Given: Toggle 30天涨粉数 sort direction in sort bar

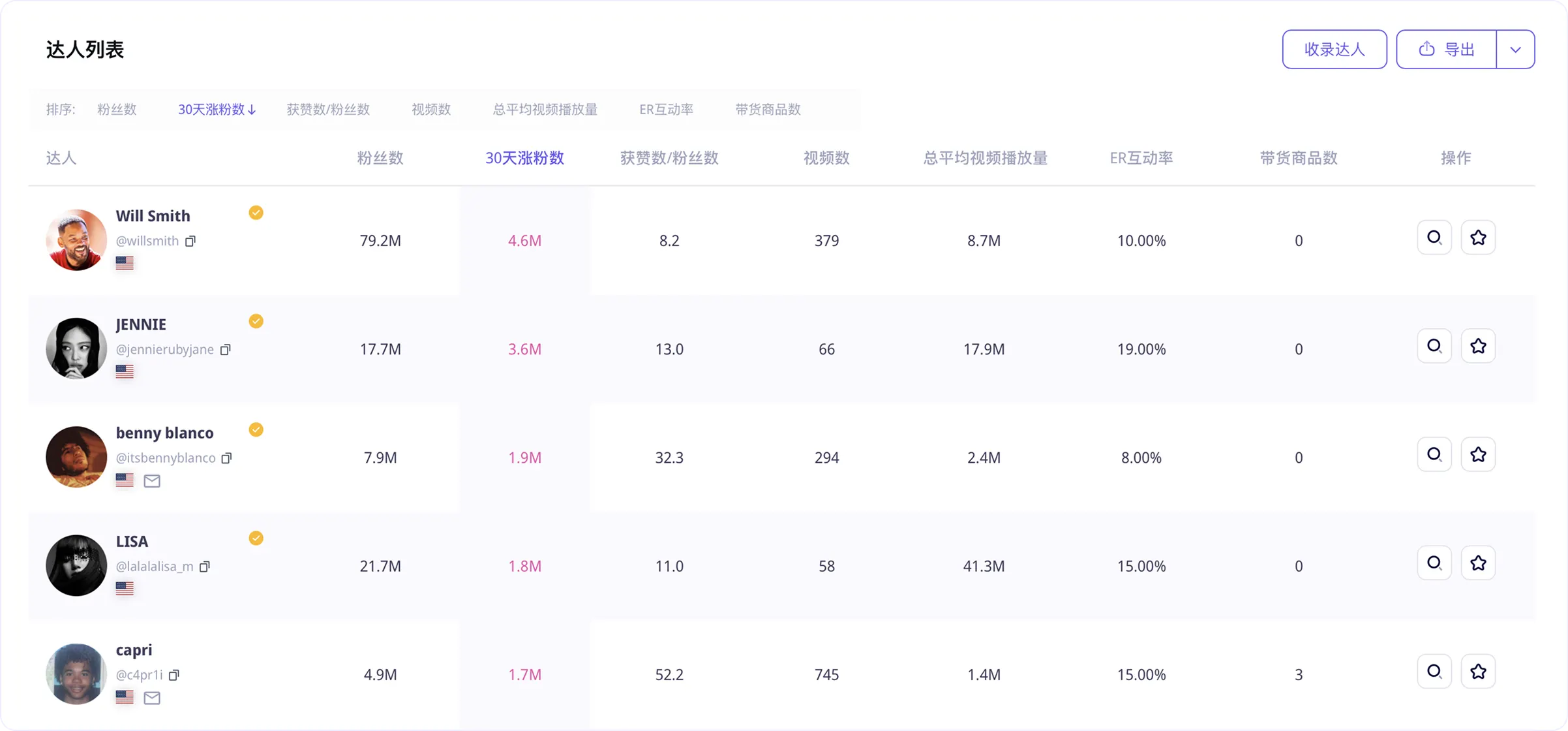Looking at the screenshot, I should [217, 110].
